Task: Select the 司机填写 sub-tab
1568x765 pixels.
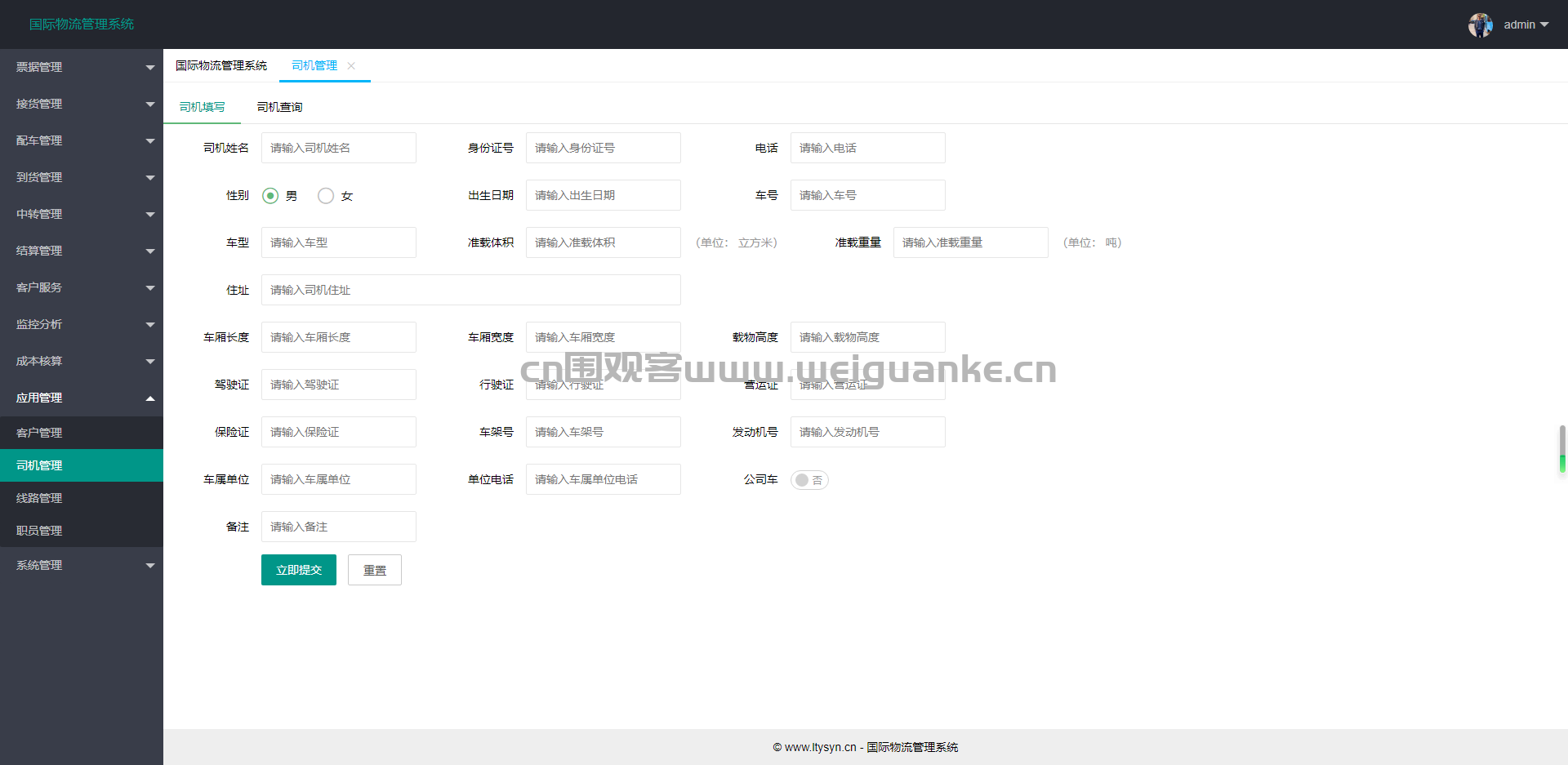Action: 202,107
